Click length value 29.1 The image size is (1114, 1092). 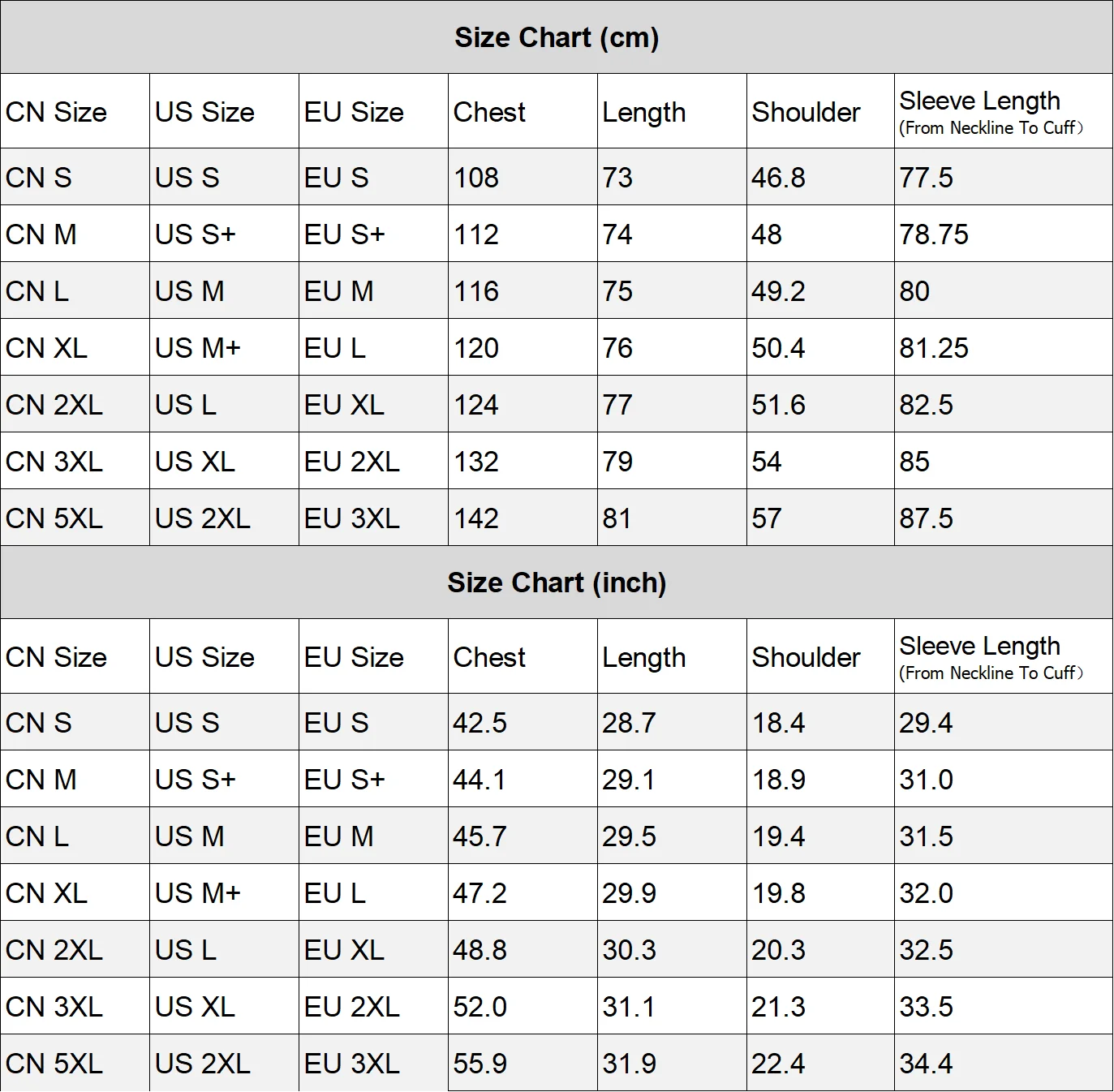[629, 780]
